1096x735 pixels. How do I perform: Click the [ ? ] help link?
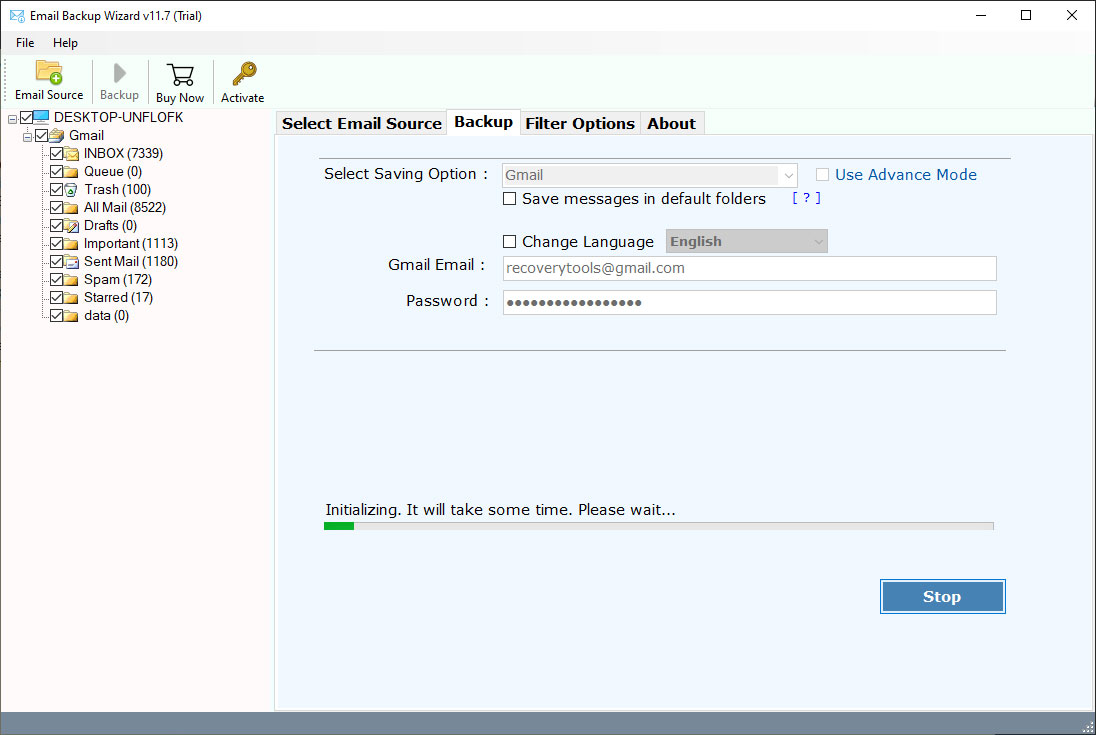pyautogui.click(x=807, y=198)
